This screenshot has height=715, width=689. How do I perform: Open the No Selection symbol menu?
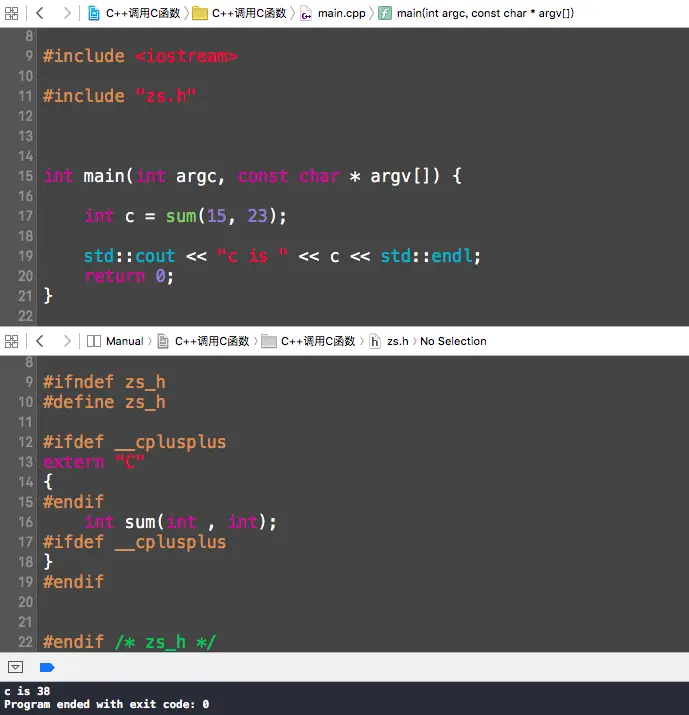(x=453, y=341)
